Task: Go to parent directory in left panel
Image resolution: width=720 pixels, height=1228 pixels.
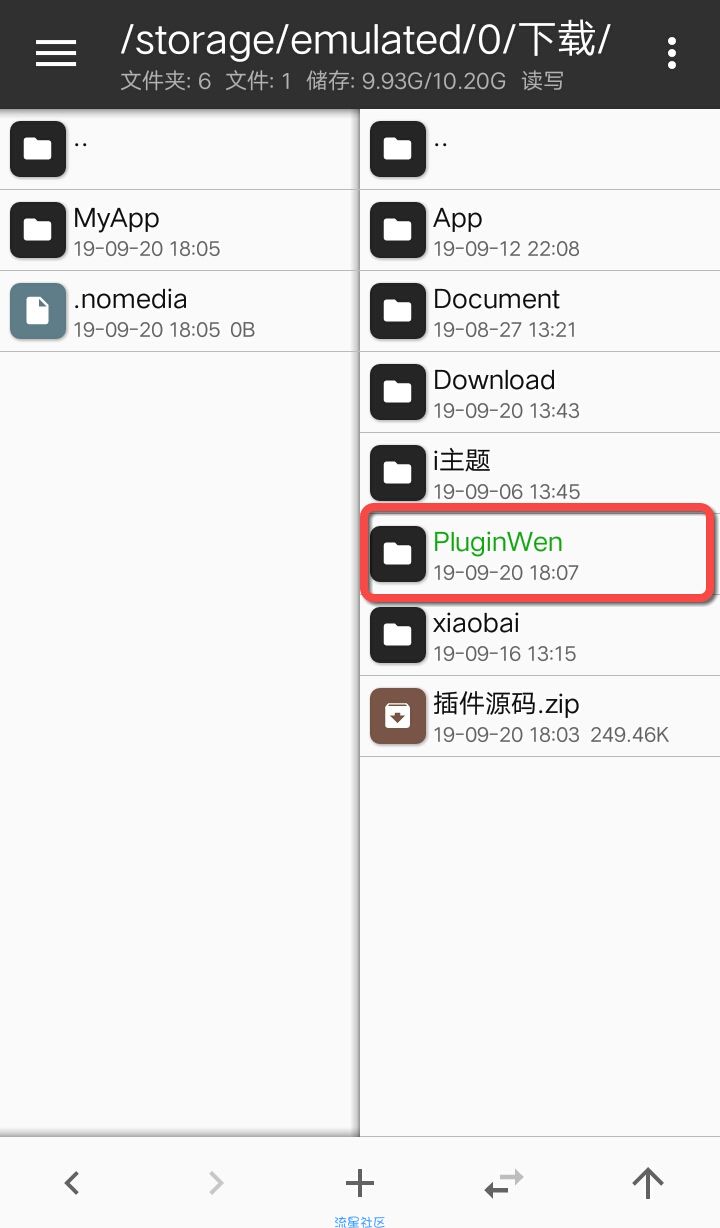Action: [180, 149]
